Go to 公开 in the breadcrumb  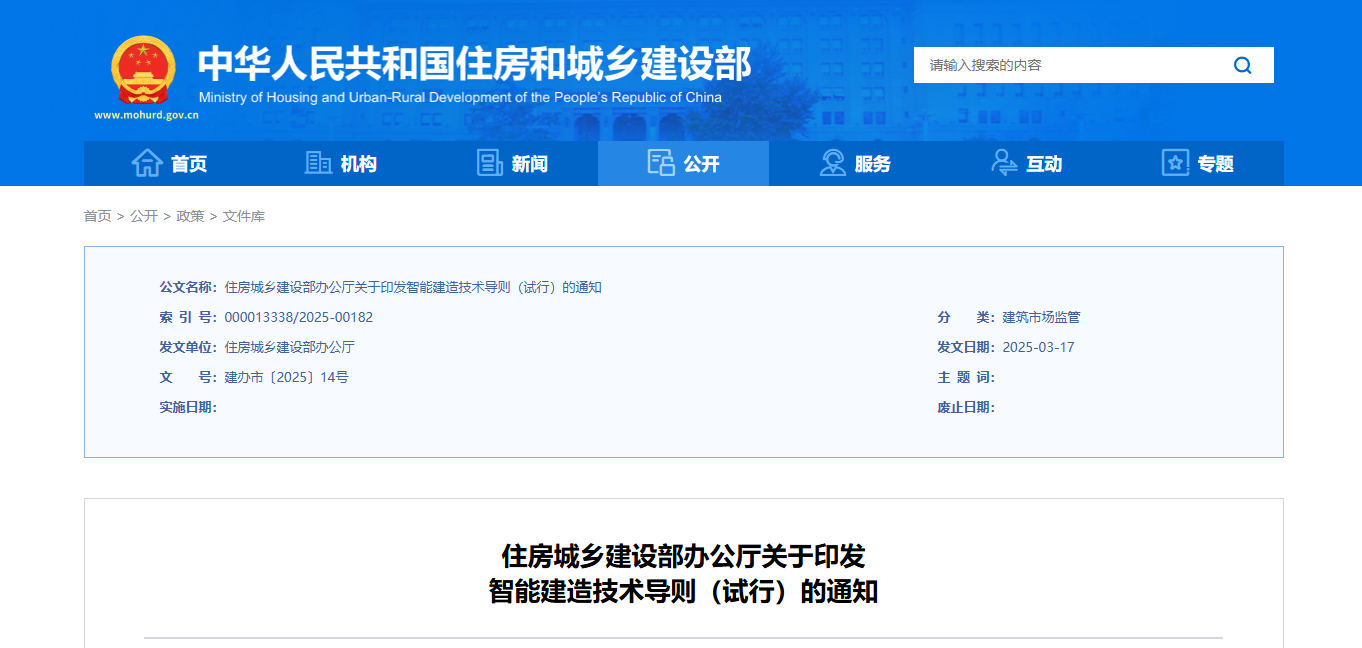[144, 216]
